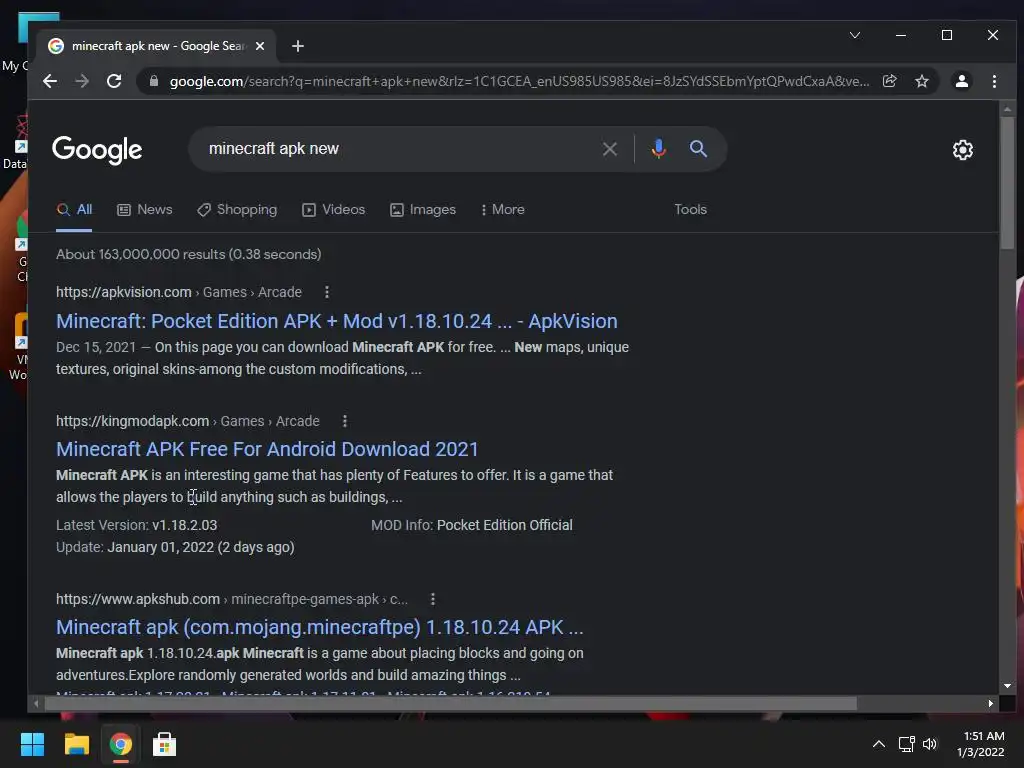Click the https://www.apkshub.com breadcrumb URL
This screenshot has width=1024, height=768.
pos(138,599)
